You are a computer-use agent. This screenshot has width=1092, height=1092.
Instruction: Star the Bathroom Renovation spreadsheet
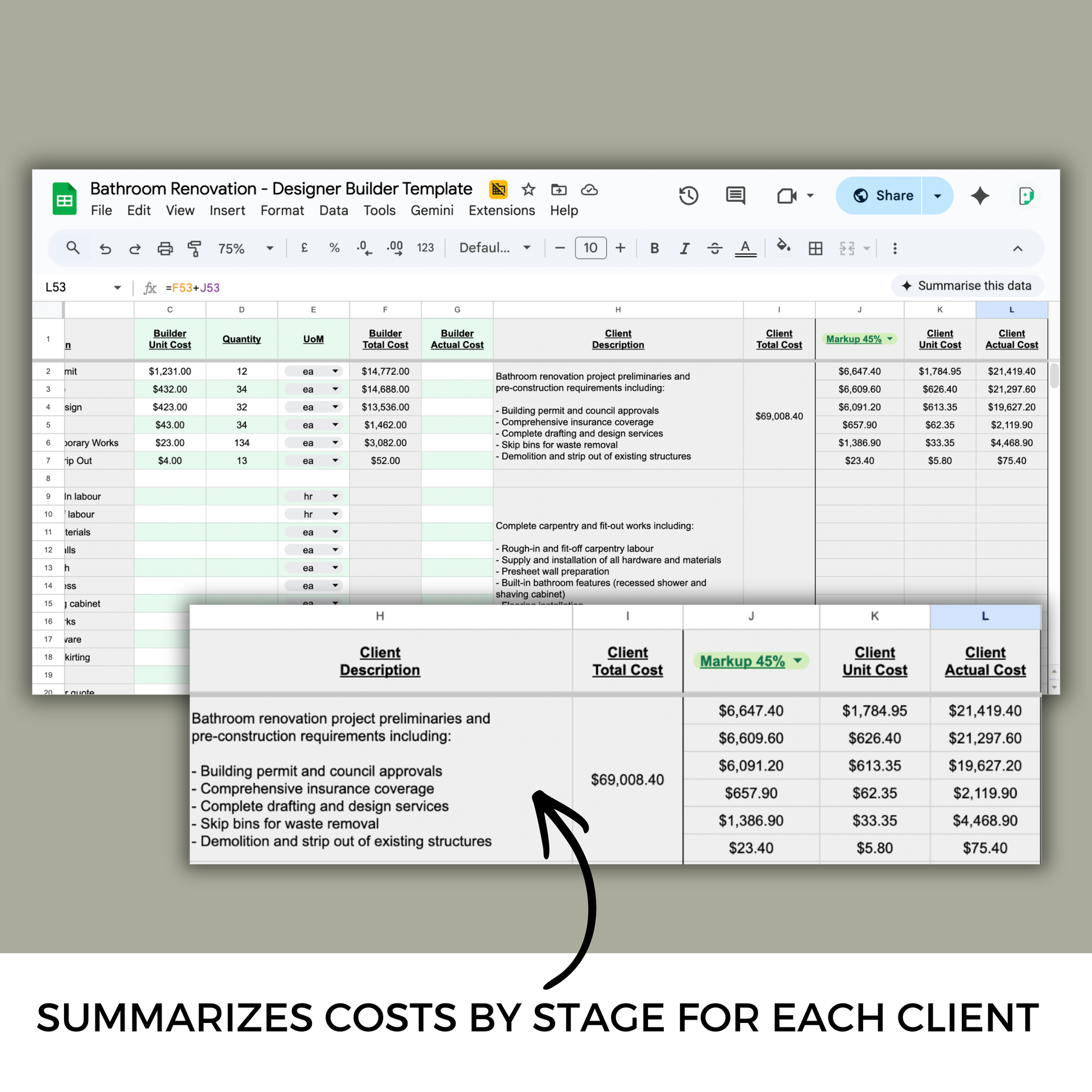[528, 190]
